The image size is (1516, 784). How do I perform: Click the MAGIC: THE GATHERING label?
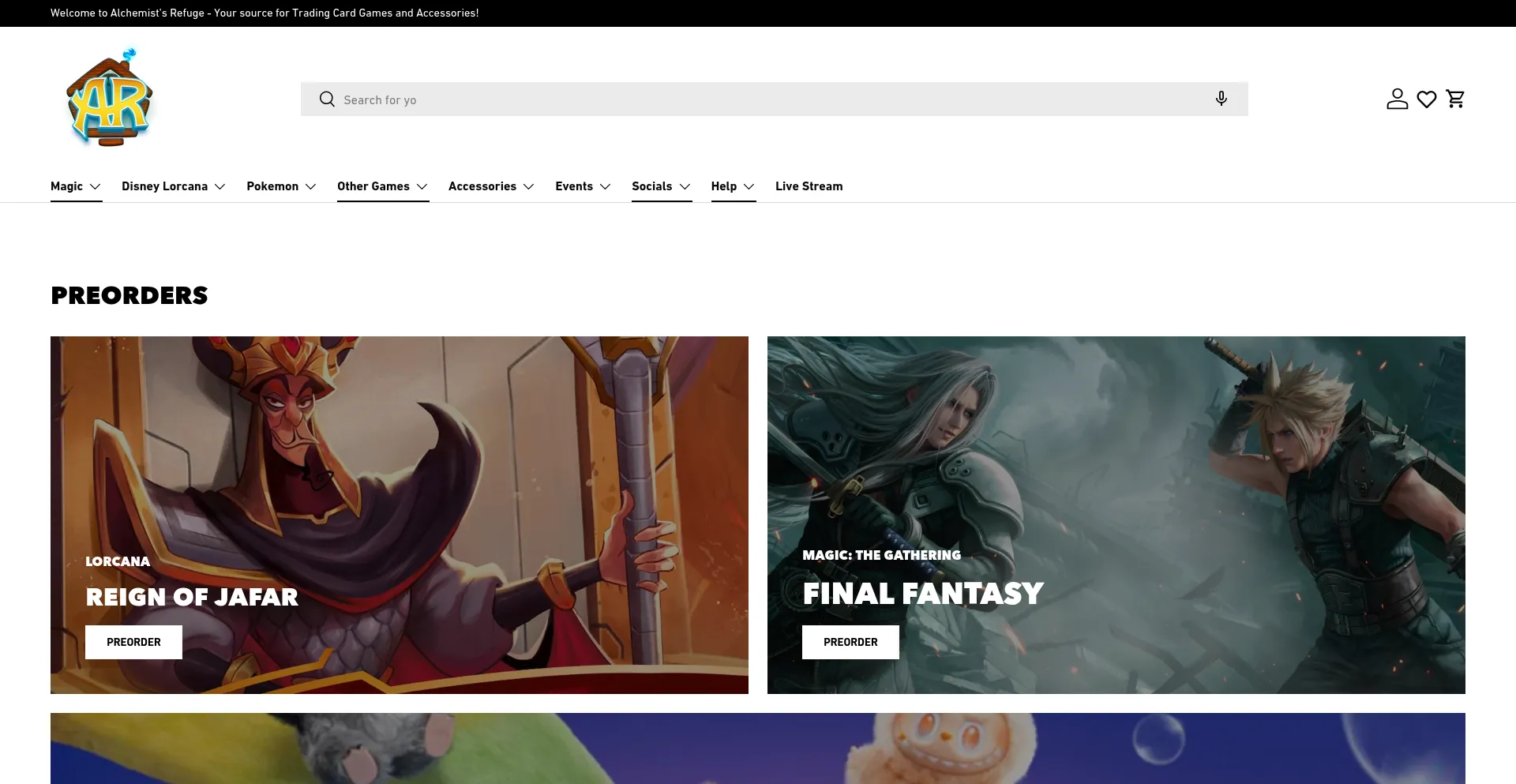tap(882, 555)
